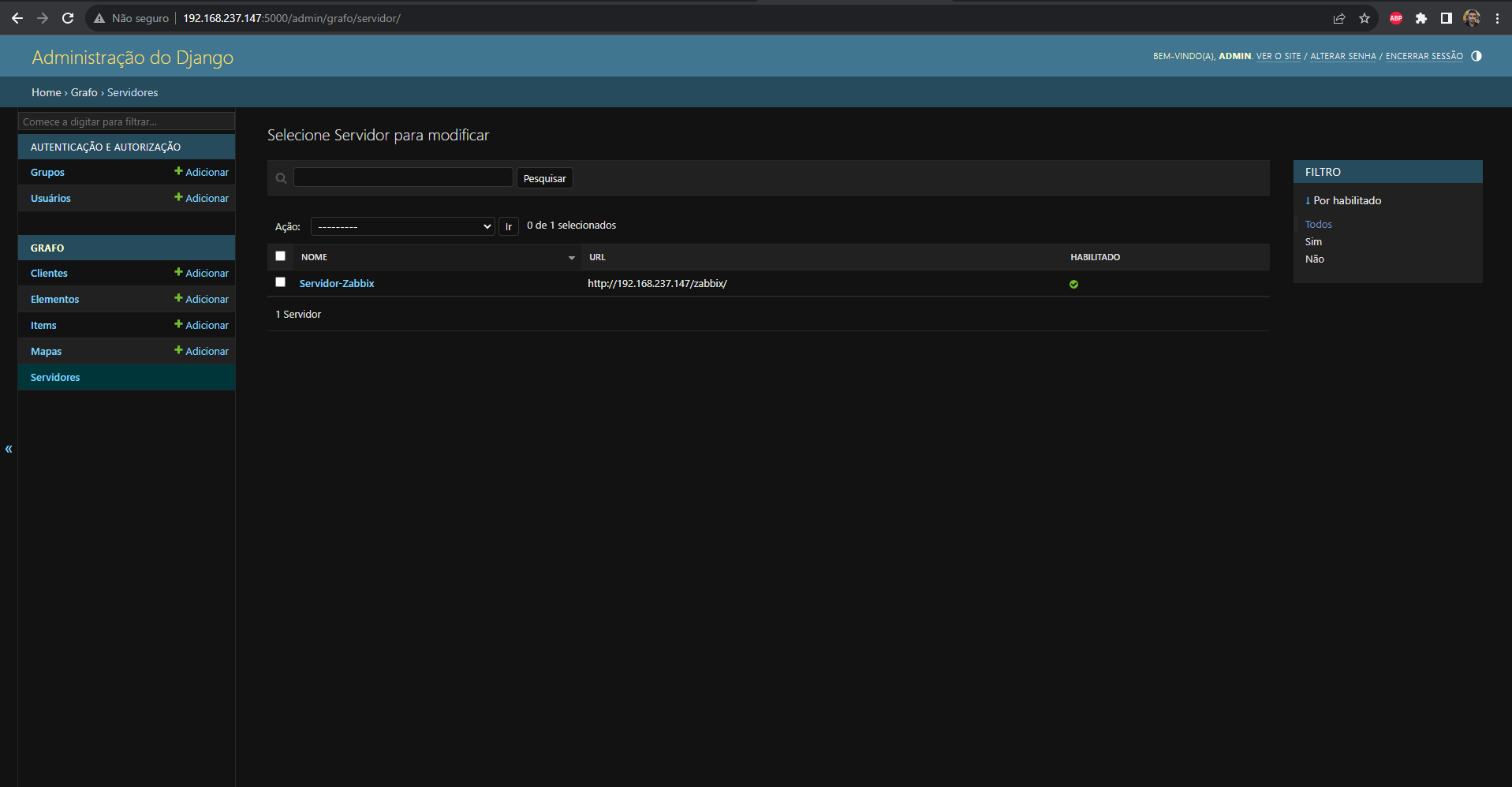The image size is (1512, 787).
Task: Click the green habilitado check icon
Action: [1073, 284]
